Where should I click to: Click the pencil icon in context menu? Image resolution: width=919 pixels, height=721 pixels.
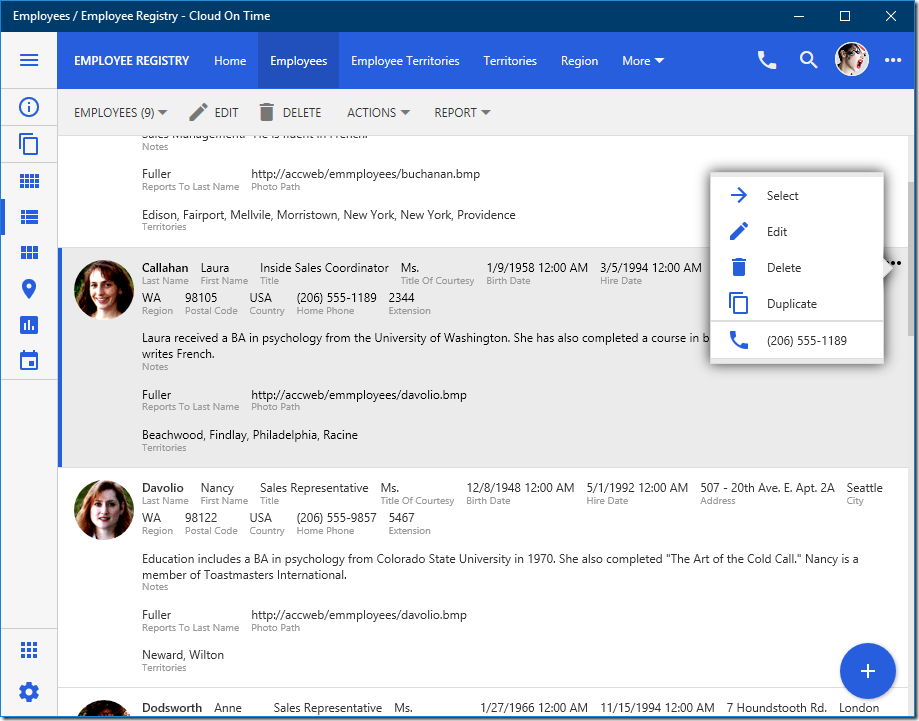pyautogui.click(x=739, y=232)
